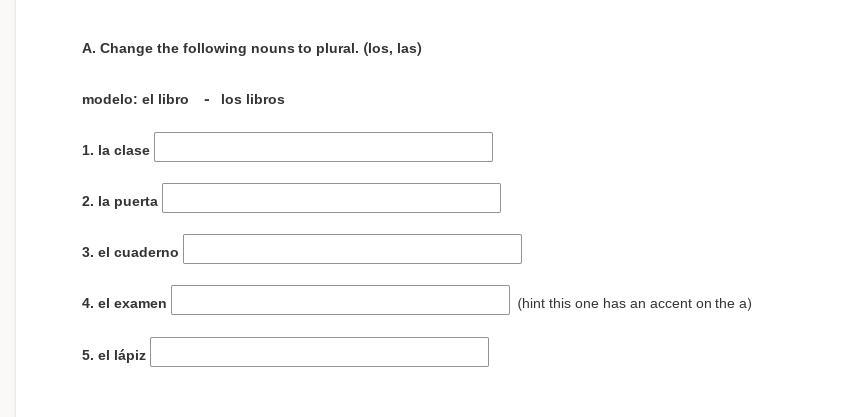Click the accent hint beside el examen
The height and width of the screenshot is (417, 846).
point(634,304)
